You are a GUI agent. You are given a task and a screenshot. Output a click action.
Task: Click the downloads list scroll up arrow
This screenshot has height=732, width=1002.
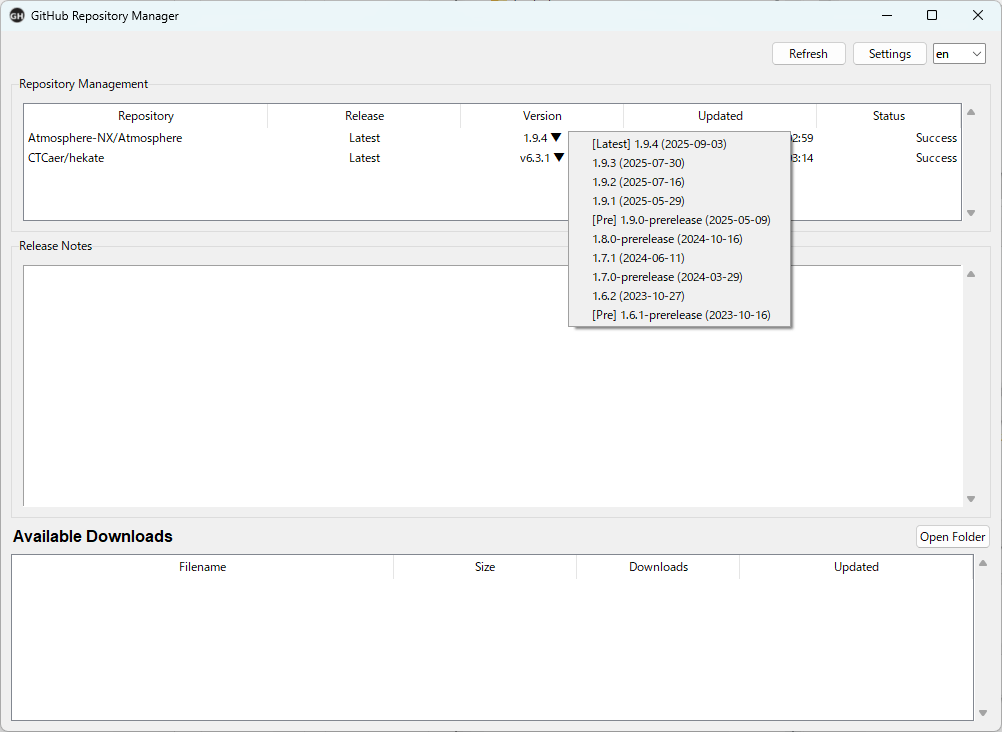[983, 563]
